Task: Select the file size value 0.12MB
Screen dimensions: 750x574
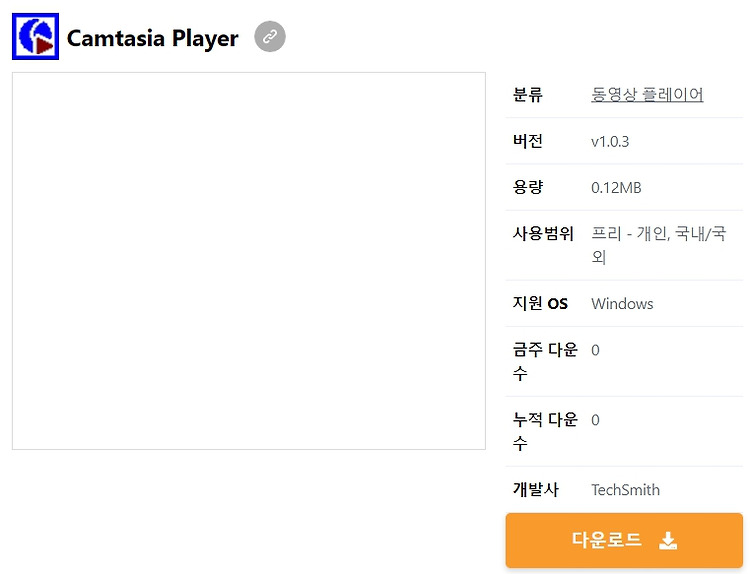Action: [x=616, y=188]
